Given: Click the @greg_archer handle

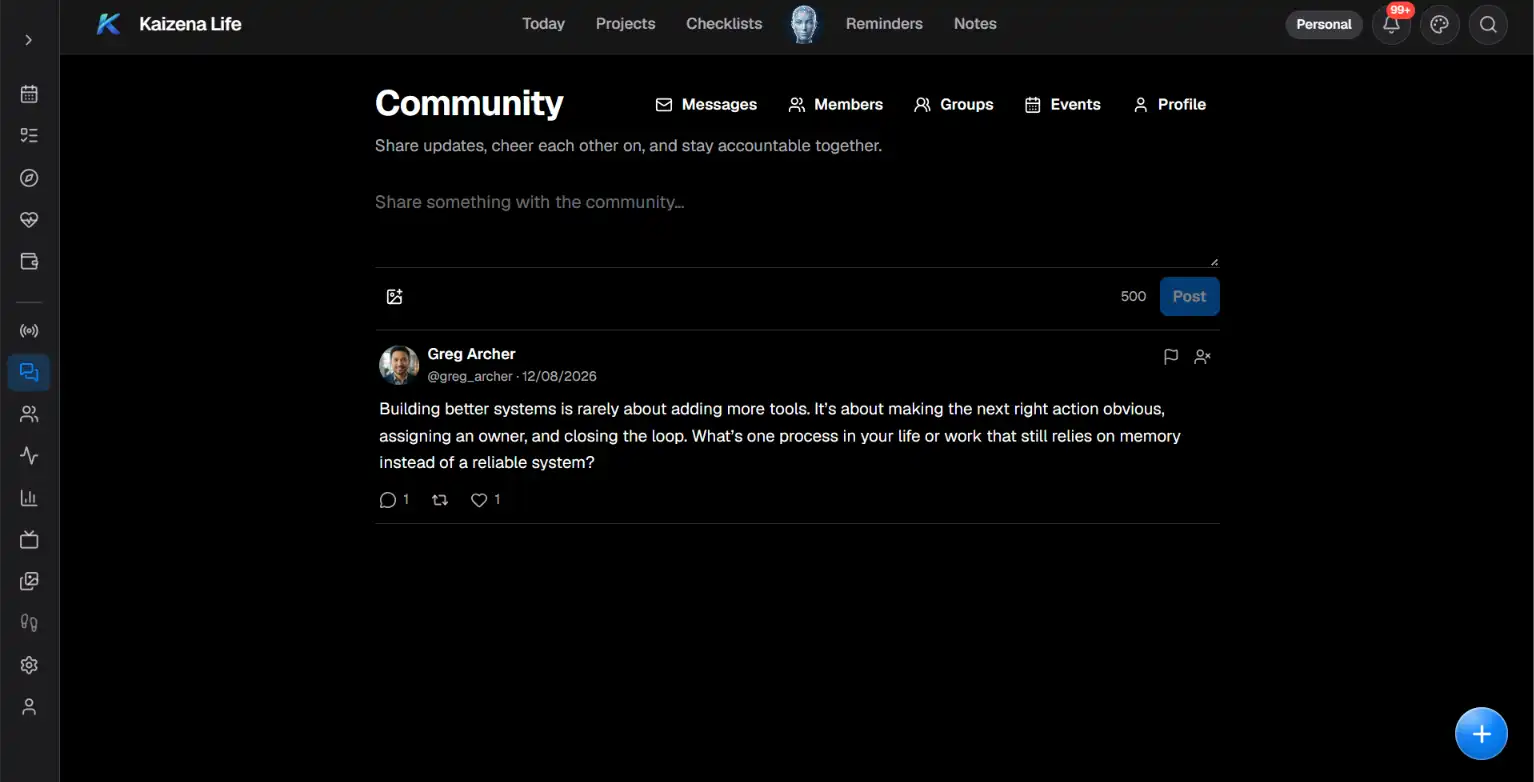Looking at the screenshot, I should [x=470, y=377].
